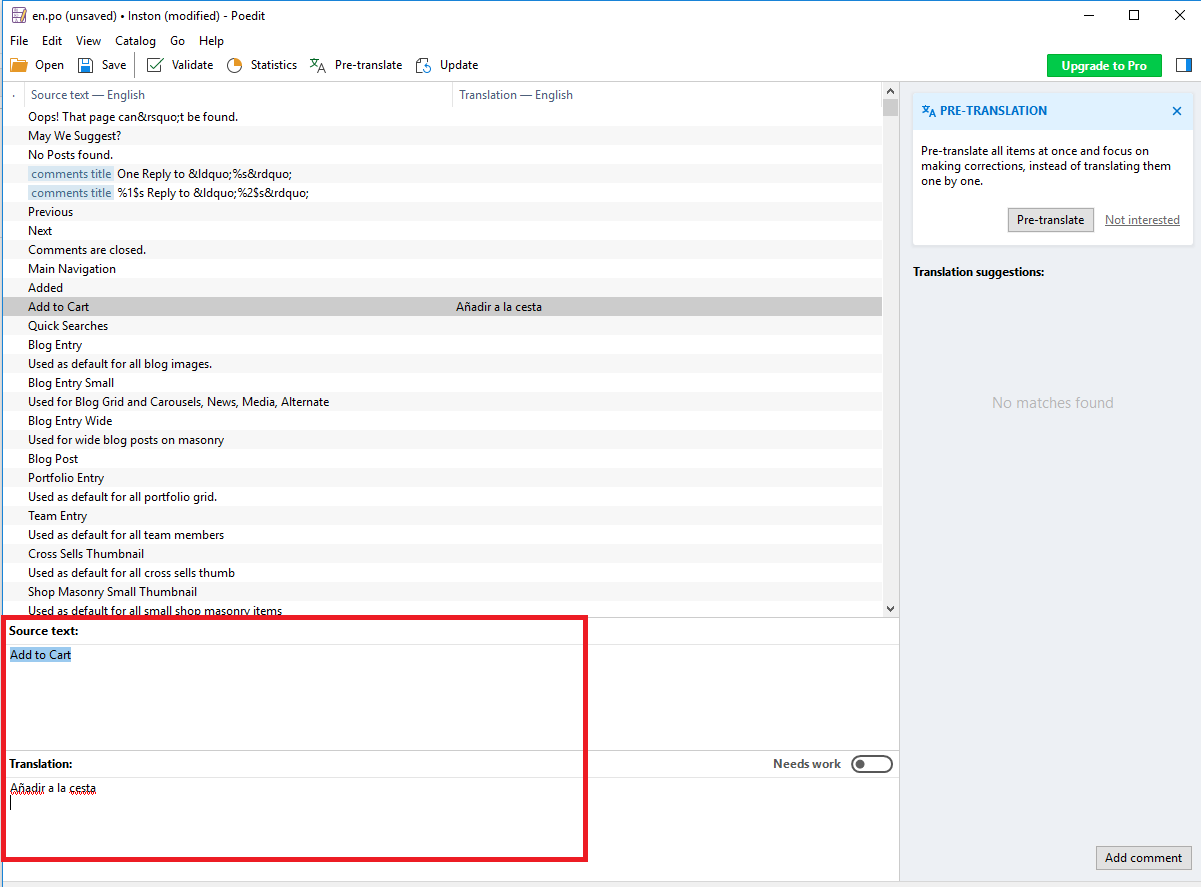This screenshot has height=887, width=1201.
Task: Close the Pre-translation banner
Action: coord(1177,111)
